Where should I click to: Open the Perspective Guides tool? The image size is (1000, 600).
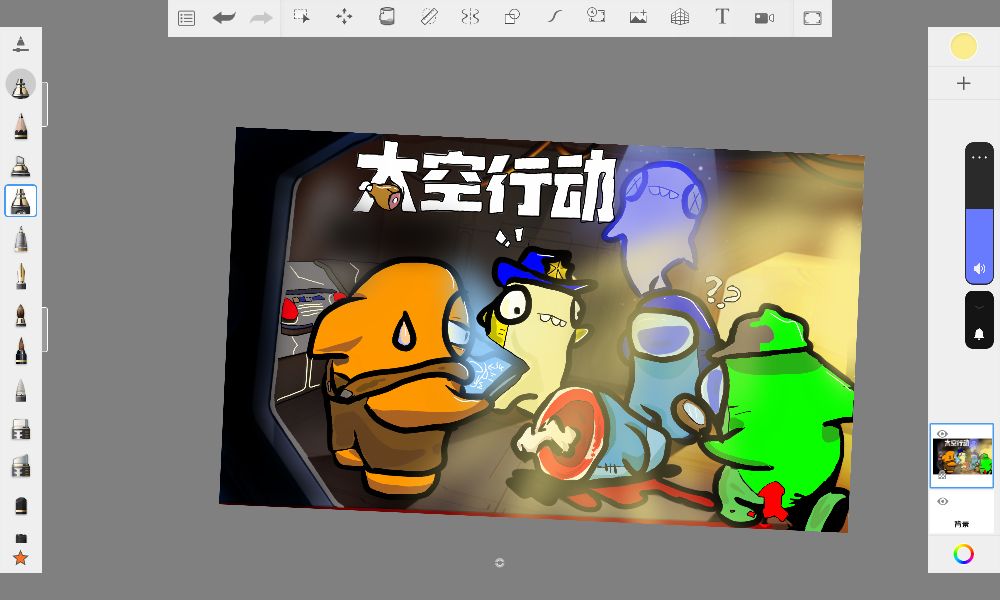click(680, 17)
